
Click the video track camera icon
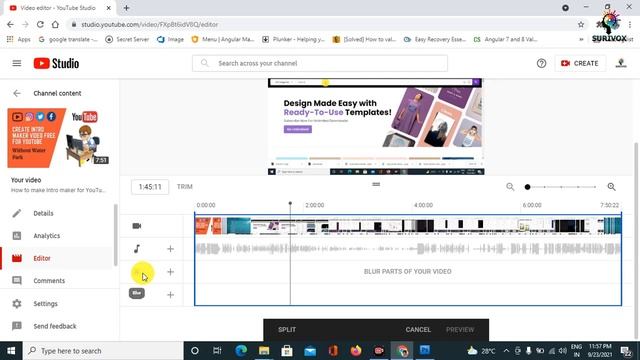pos(137,226)
